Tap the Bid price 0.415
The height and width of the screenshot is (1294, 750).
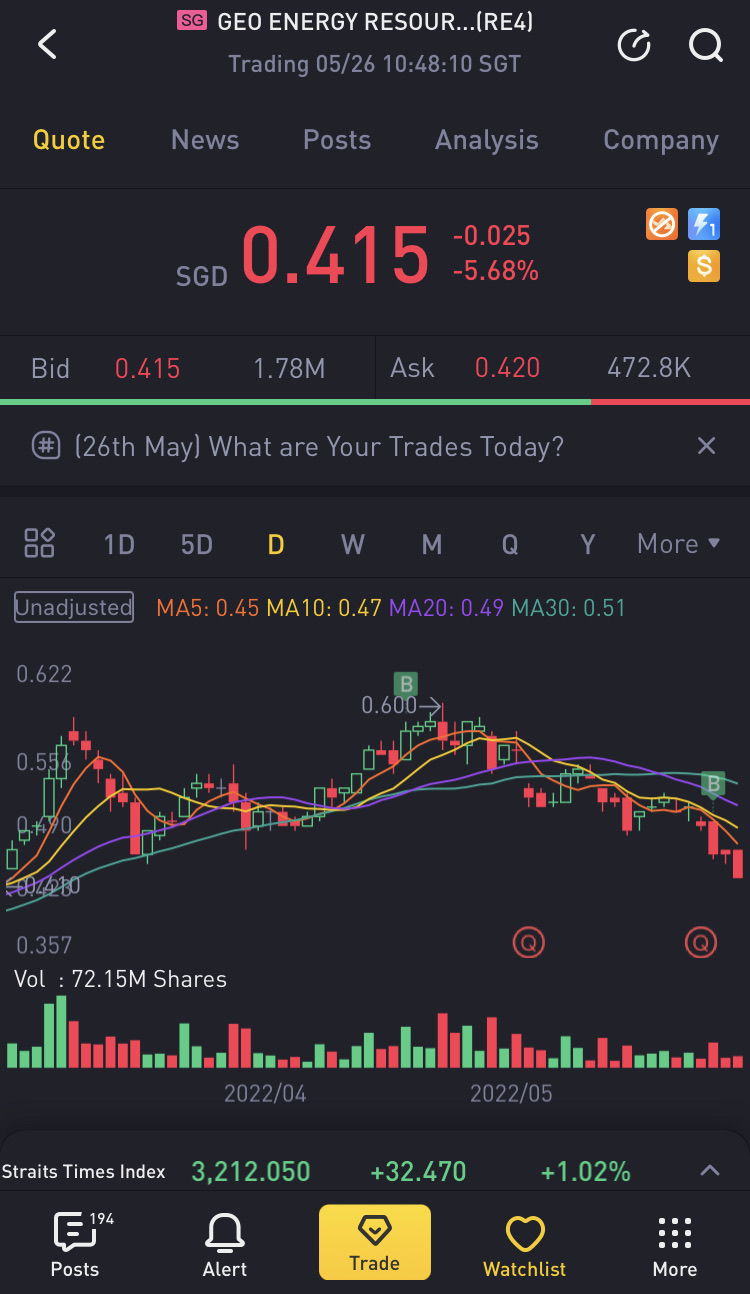(148, 368)
